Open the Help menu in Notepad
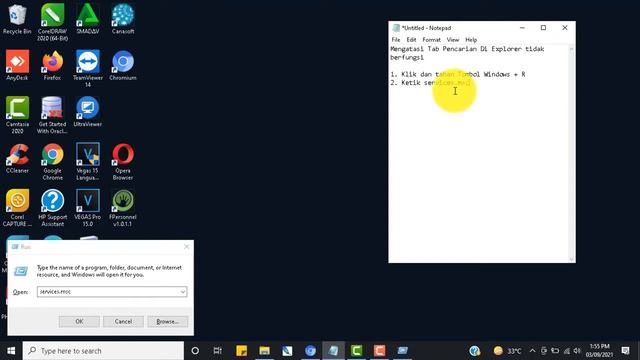Viewport: 640px width, 360px height. coord(471,40)
